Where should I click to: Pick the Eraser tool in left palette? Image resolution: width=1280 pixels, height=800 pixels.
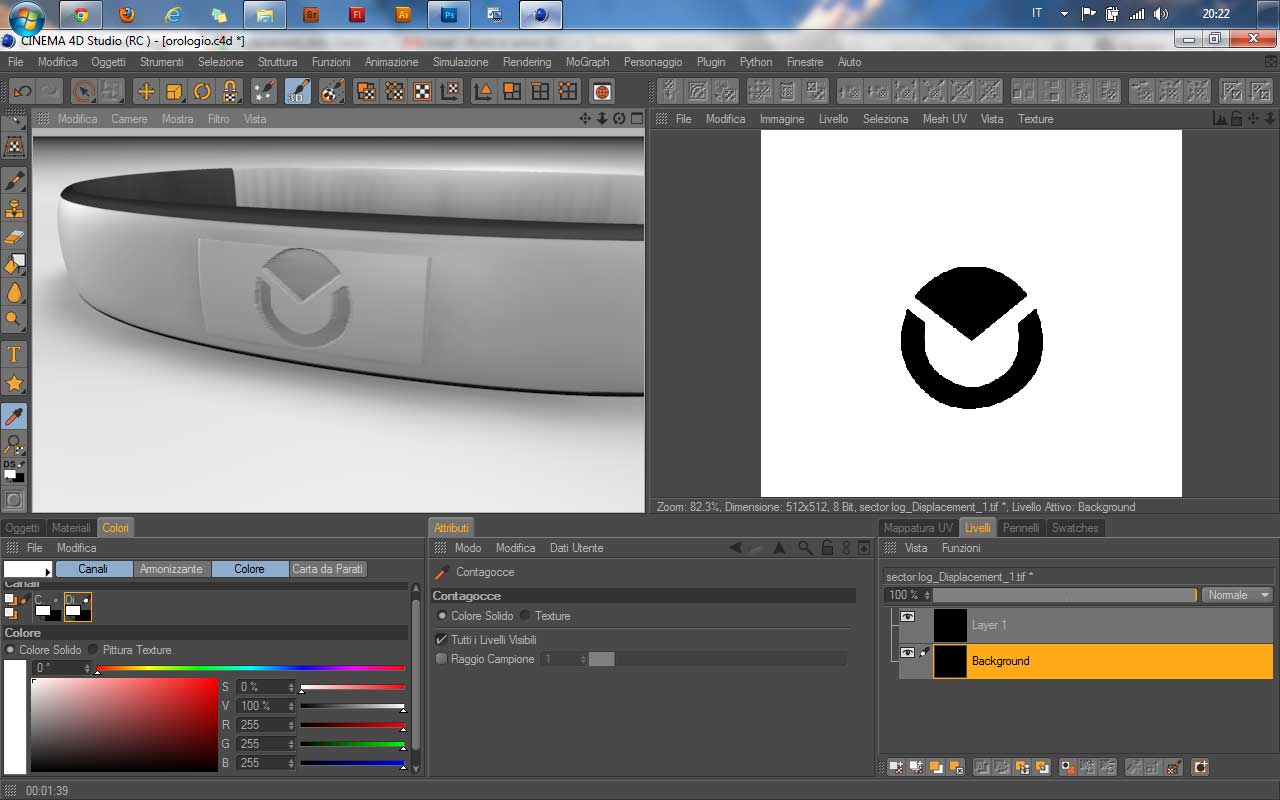coord(14,237)
